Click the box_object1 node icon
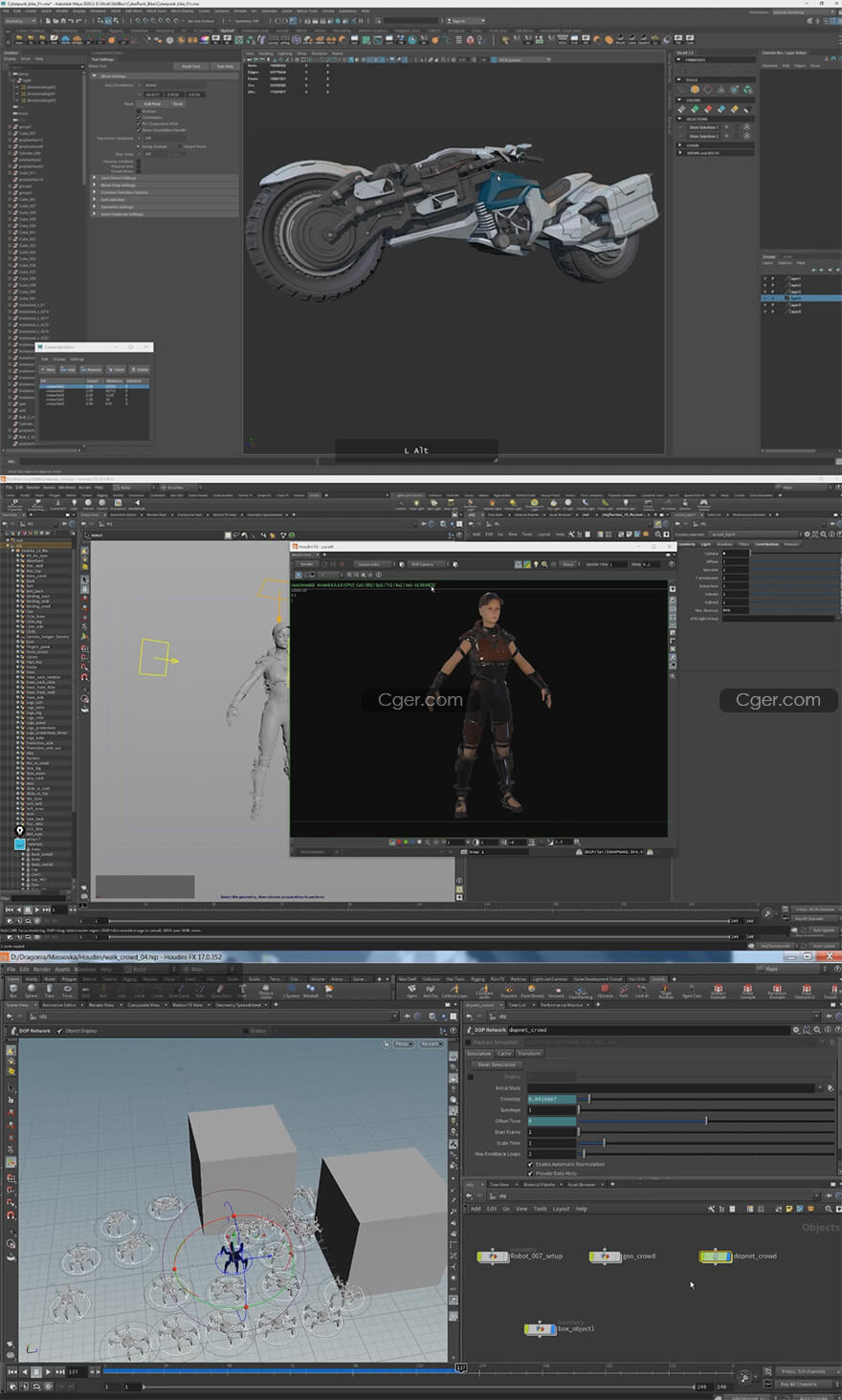This screenshot has height=1400, width=842. tap(541, 1329)
